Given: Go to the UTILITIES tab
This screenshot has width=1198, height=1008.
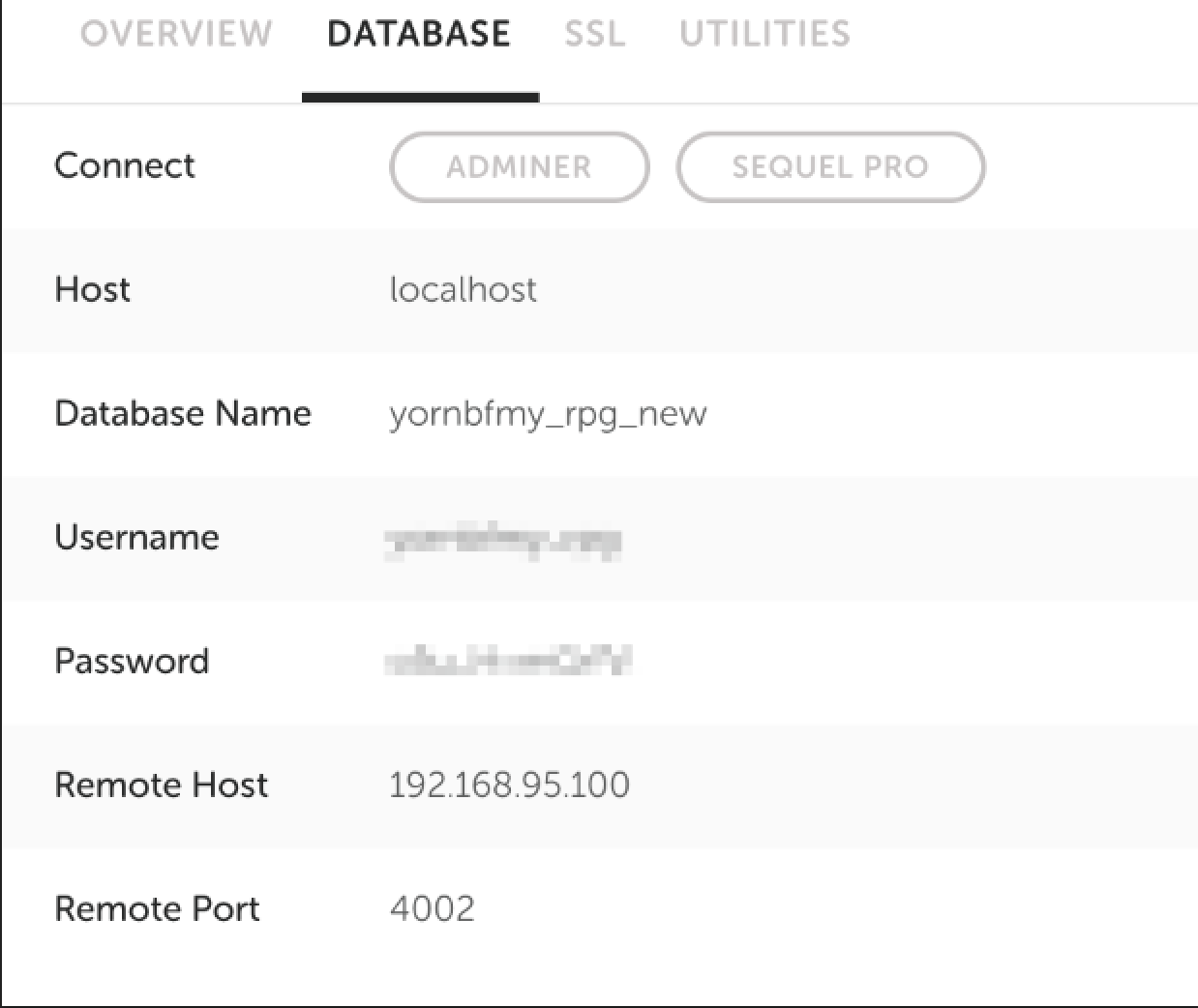Looking at the screenshot, I should tap(764, 34).
